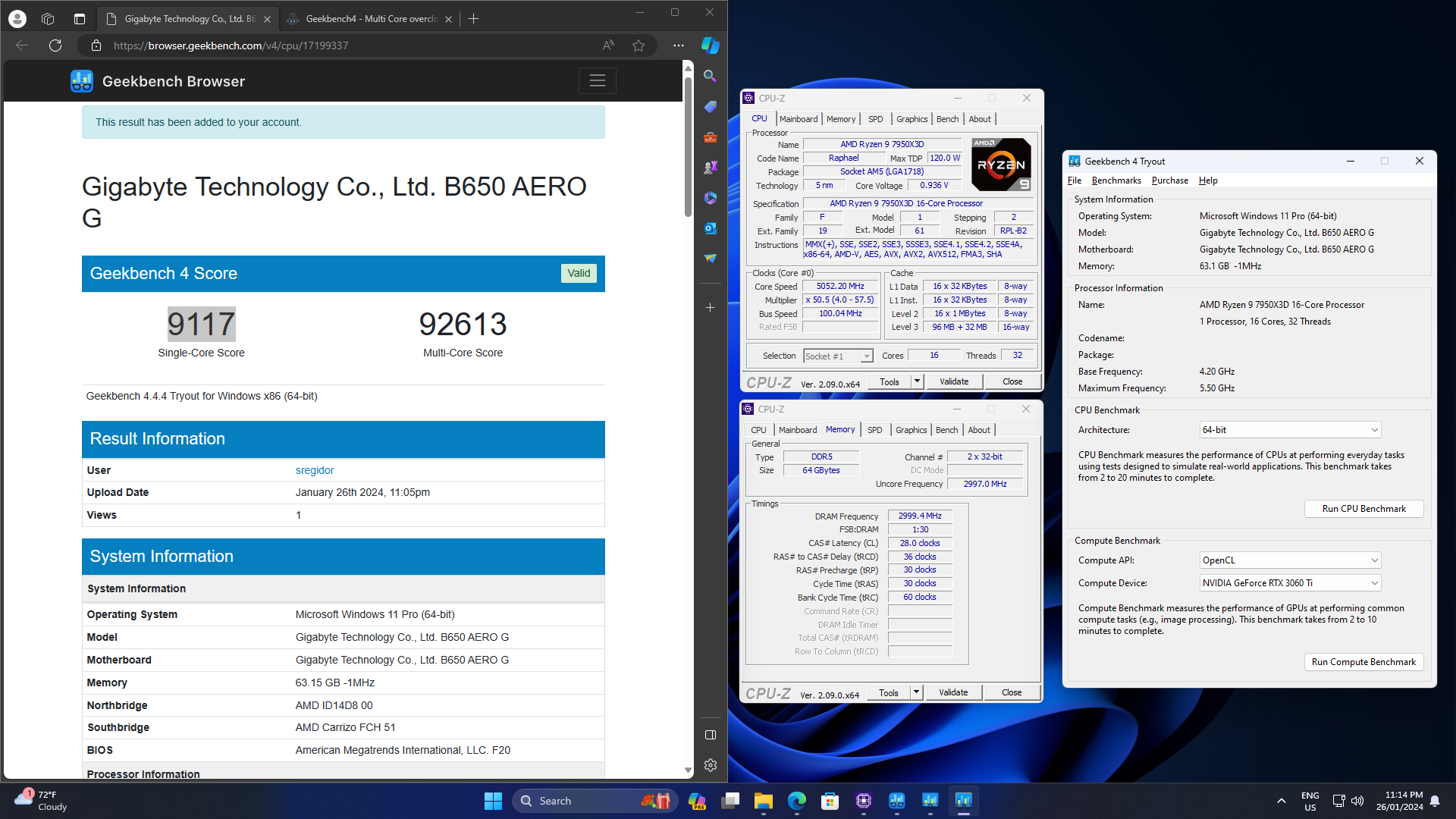Open Windows Start menu
This screenshot has height=819, width=1456.
pyautogui.click(x=493, y=801)
